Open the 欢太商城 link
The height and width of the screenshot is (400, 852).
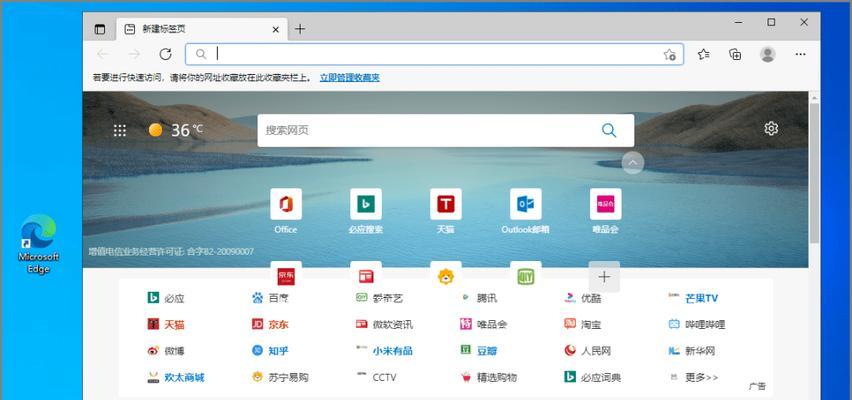tap(176, 377)
